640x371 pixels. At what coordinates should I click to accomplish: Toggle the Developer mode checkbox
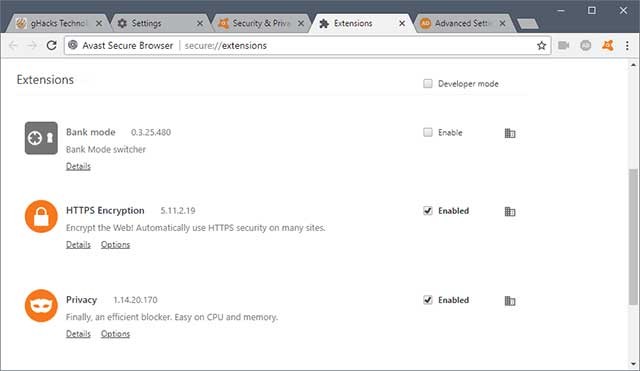tap(428, 84)
